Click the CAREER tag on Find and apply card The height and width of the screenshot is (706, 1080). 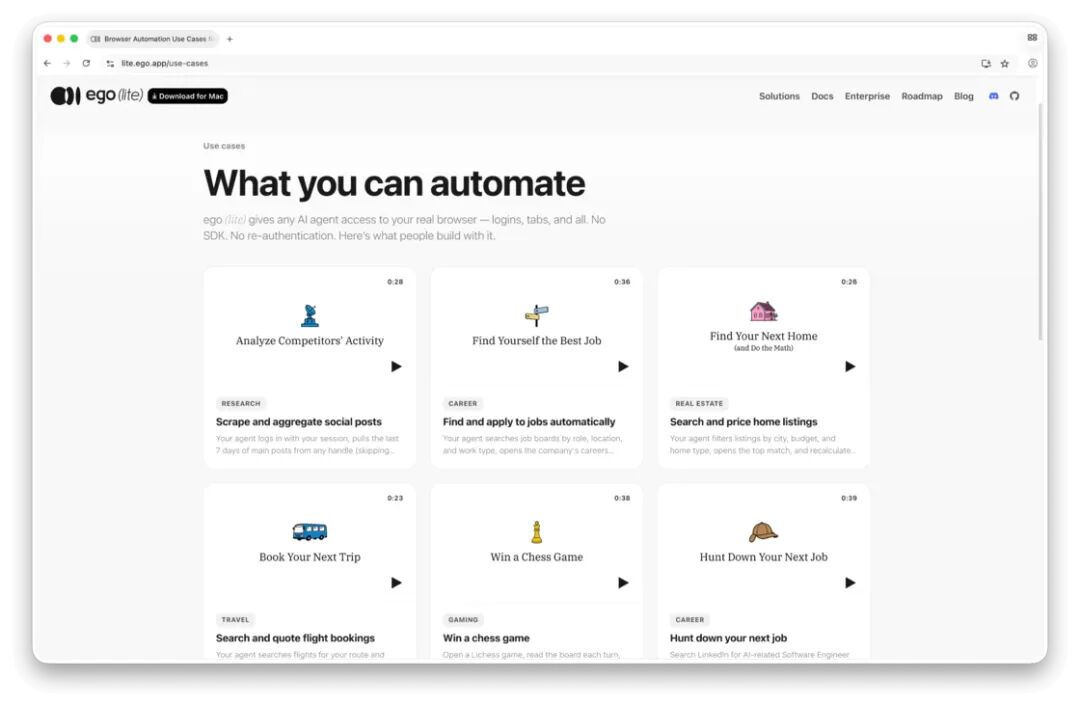click(462, 404)
